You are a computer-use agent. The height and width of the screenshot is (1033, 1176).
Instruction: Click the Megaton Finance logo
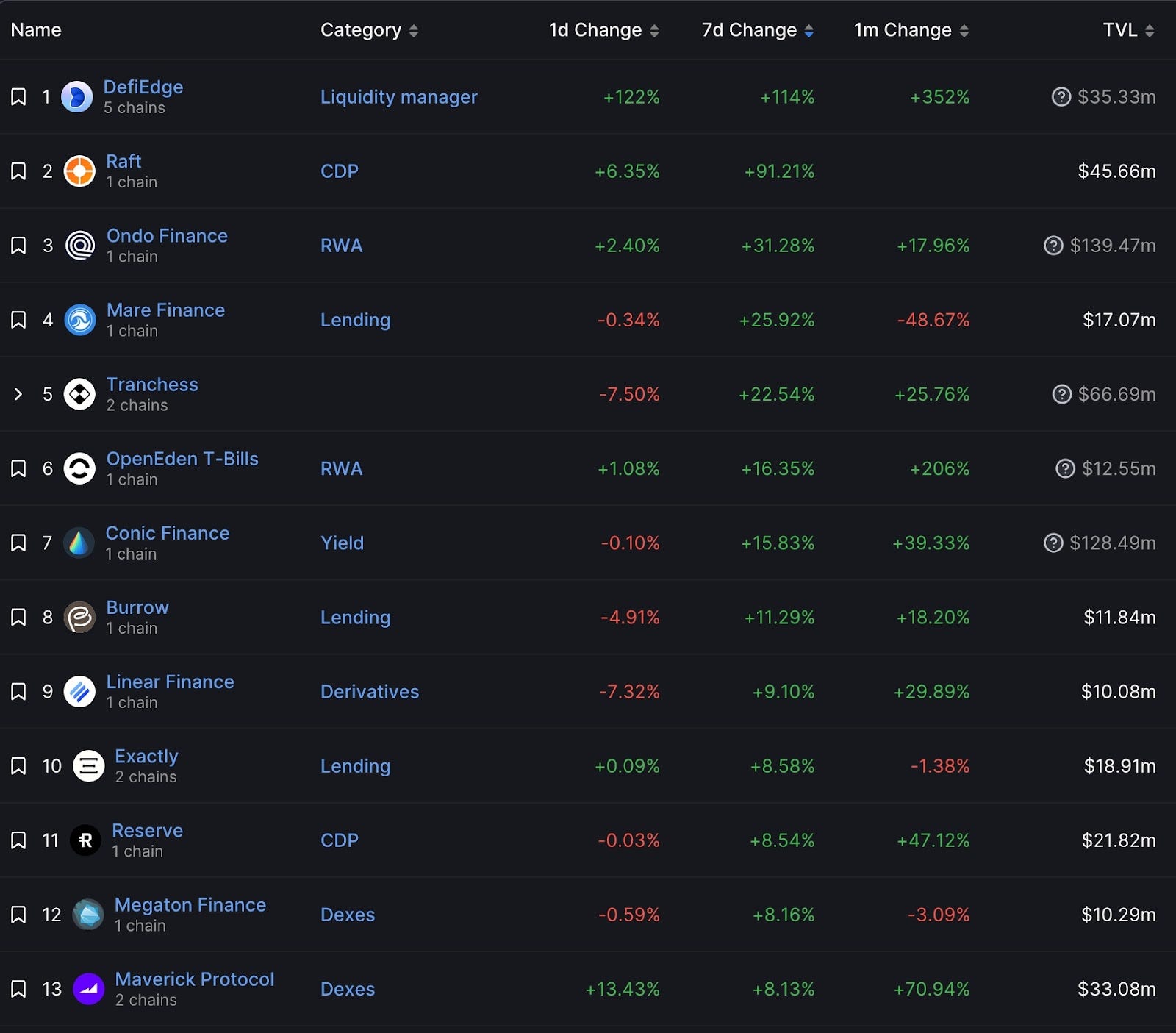coord(88,915)
